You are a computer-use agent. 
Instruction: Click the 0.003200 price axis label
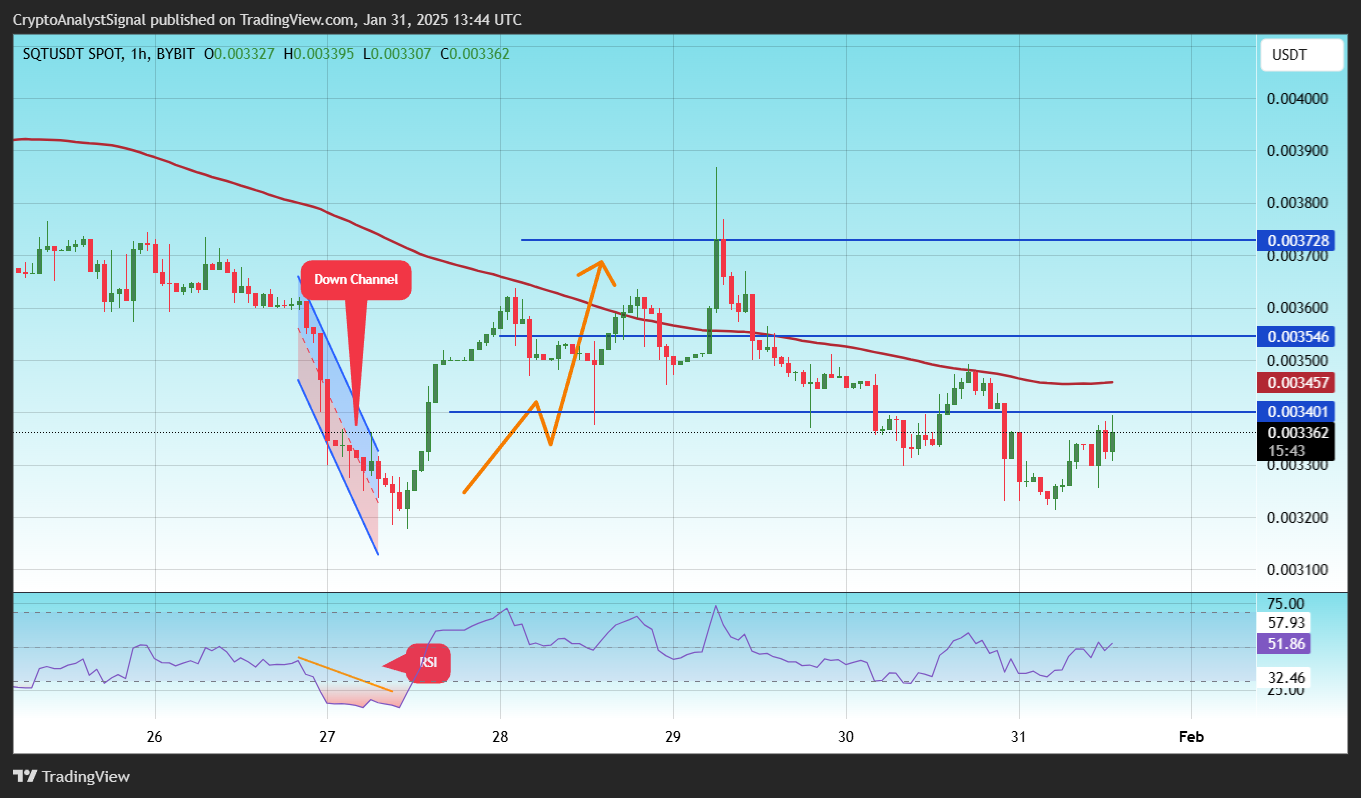point(1298,517)
